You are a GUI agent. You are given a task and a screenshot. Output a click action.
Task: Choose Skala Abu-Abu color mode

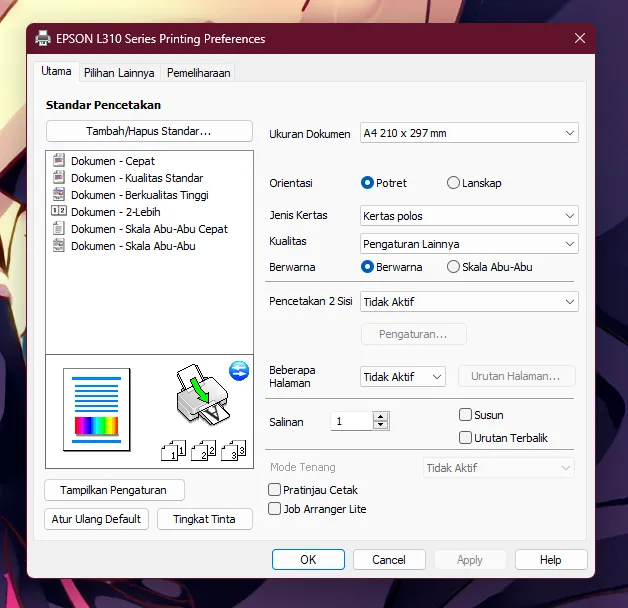point(454,267)
